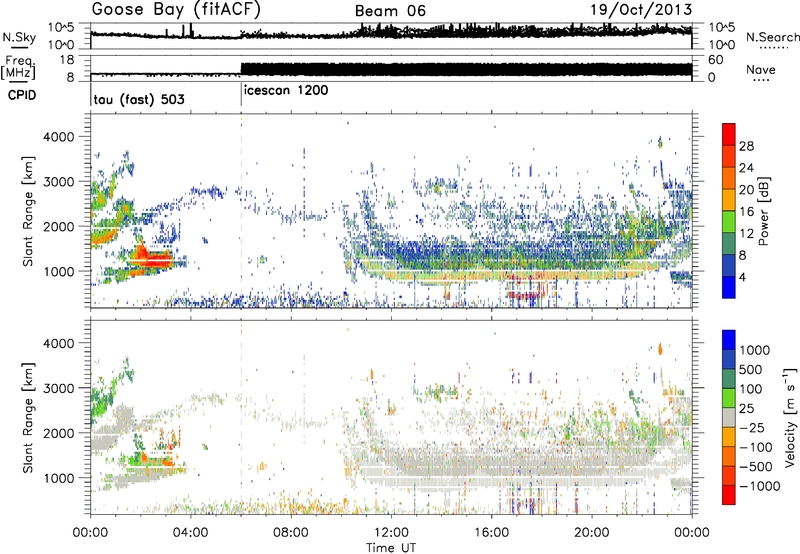Click the '12' tick on Power color bar
Viewport: 800px width, 554px height.
(746, 233)
